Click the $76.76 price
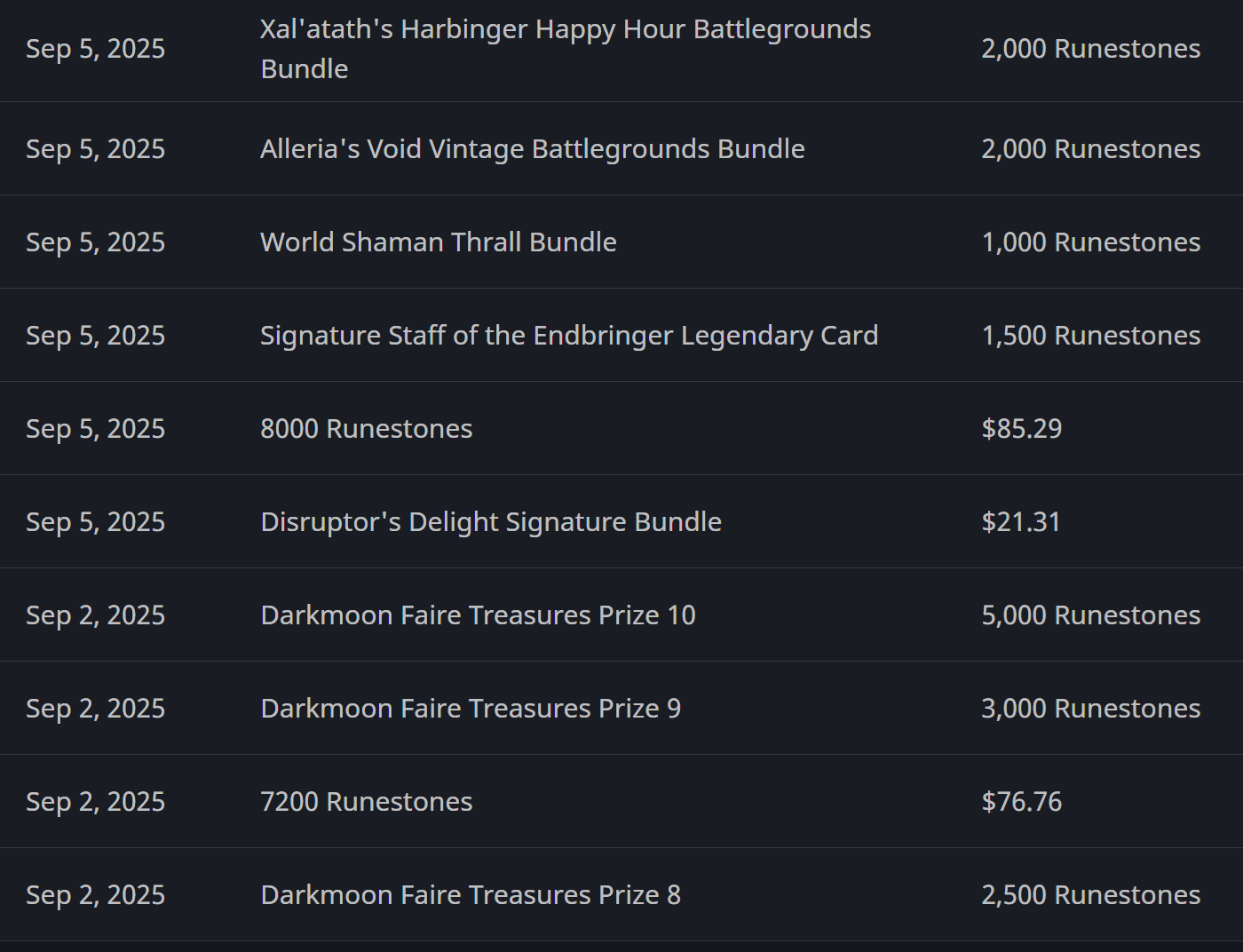The width and height of the screenshot is (1243, 952). [x=1021, y=802]
